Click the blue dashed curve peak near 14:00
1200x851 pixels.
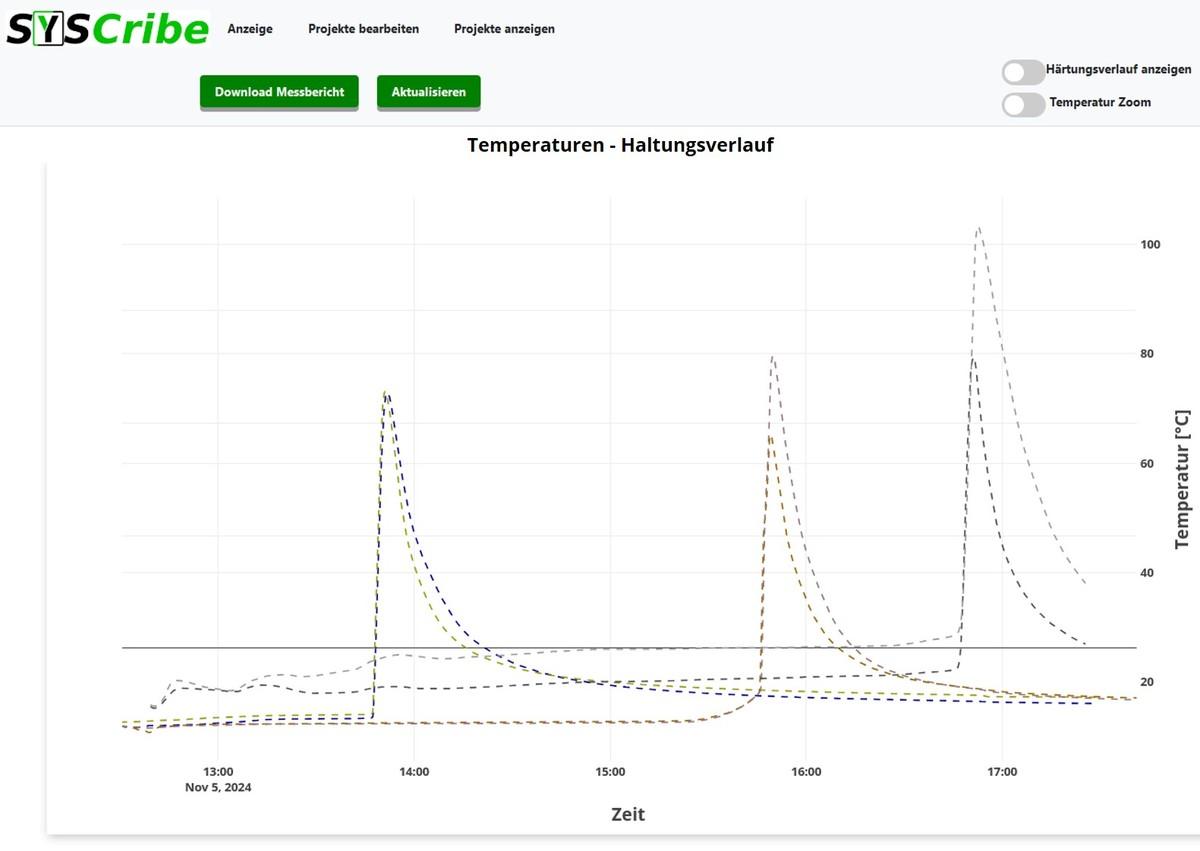388,398
